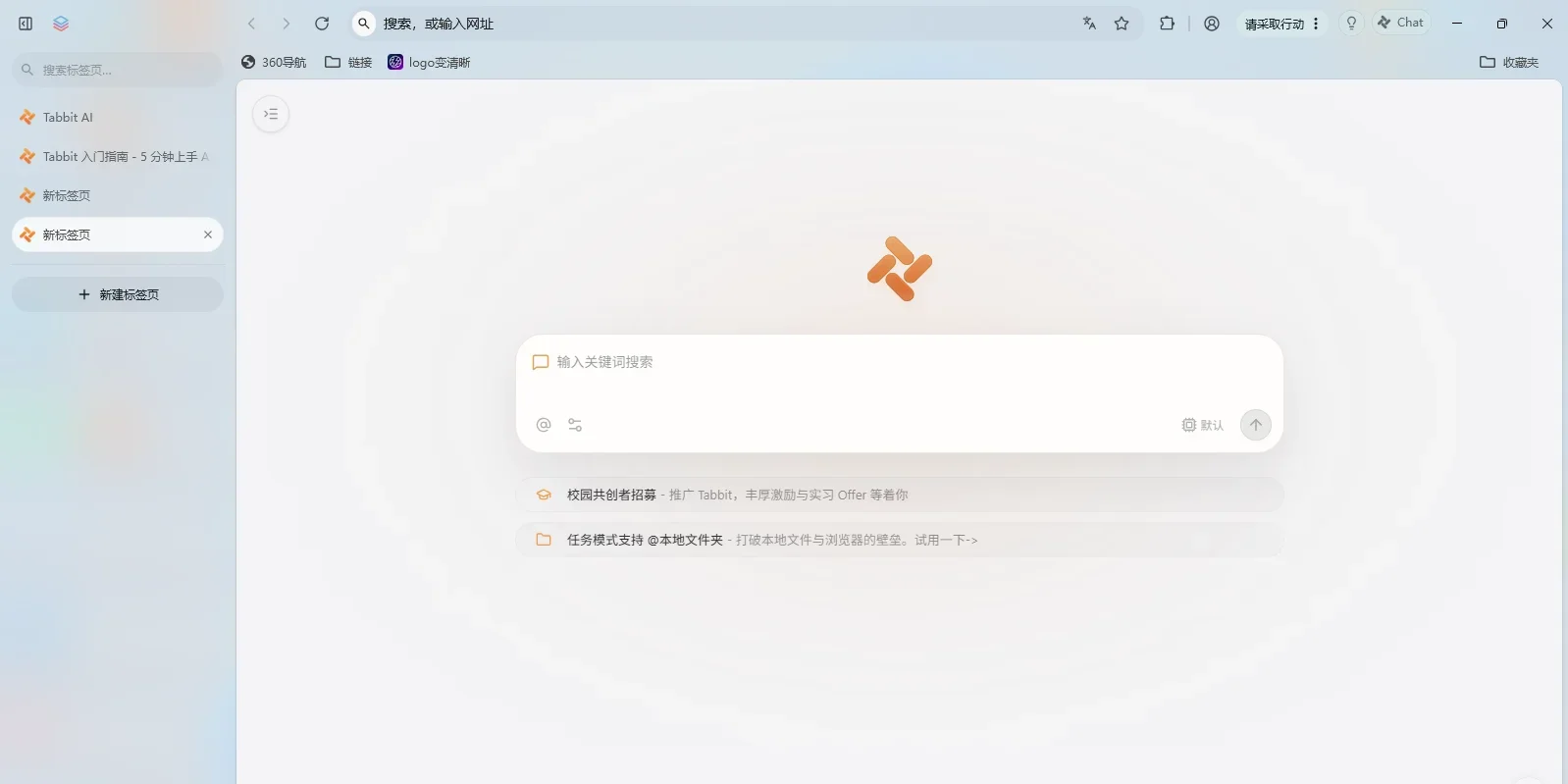Submit with the up arrow send button
Viewport: 1568px width, 784px height.
point(1256,425)
